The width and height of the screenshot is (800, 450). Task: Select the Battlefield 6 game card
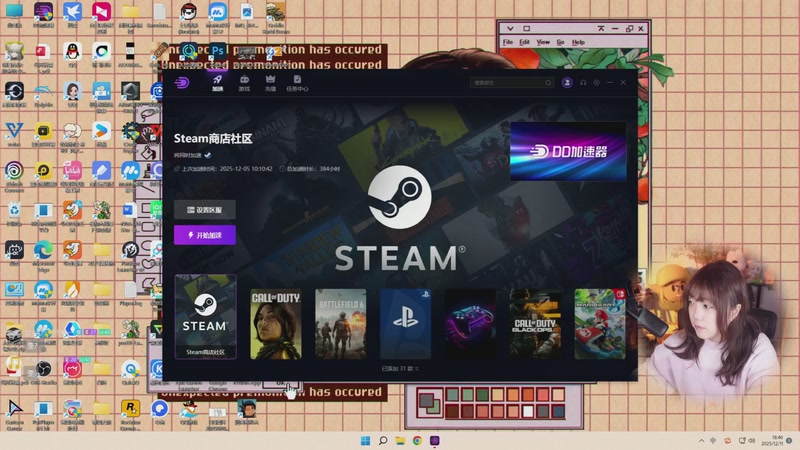click(x=340, y=324)
